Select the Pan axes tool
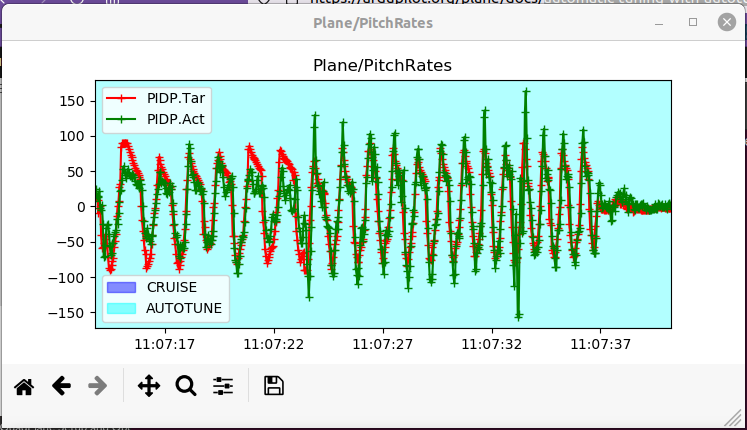Image resolution: width=747 pixels, height=430 pixels. coord(149,386)
